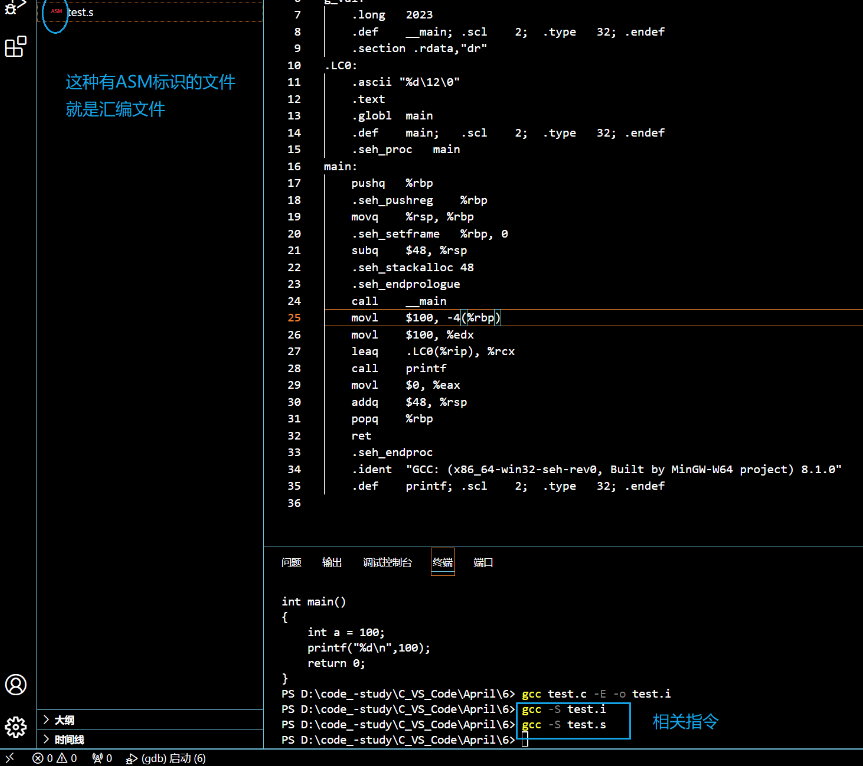863x766 pixels.
Task: Click the 'call printf' instruction
Action: (398, 368)
